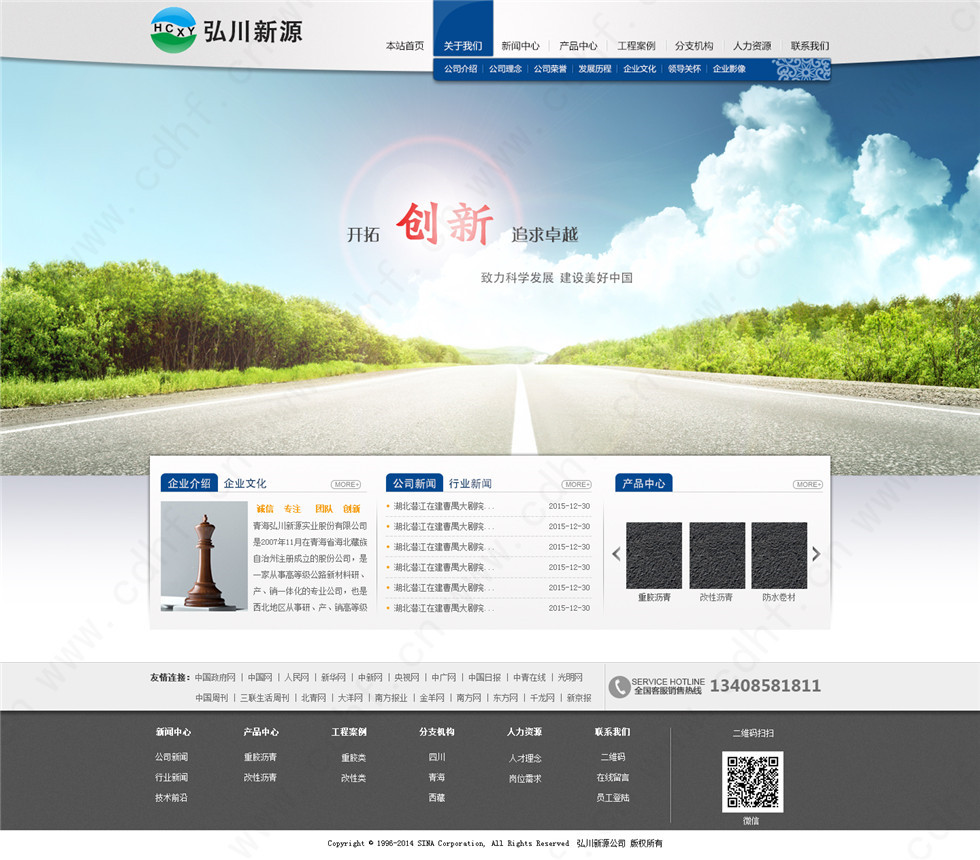Click the chess piece company image
The height and width of the screenshot is (860, 980).
204,556
